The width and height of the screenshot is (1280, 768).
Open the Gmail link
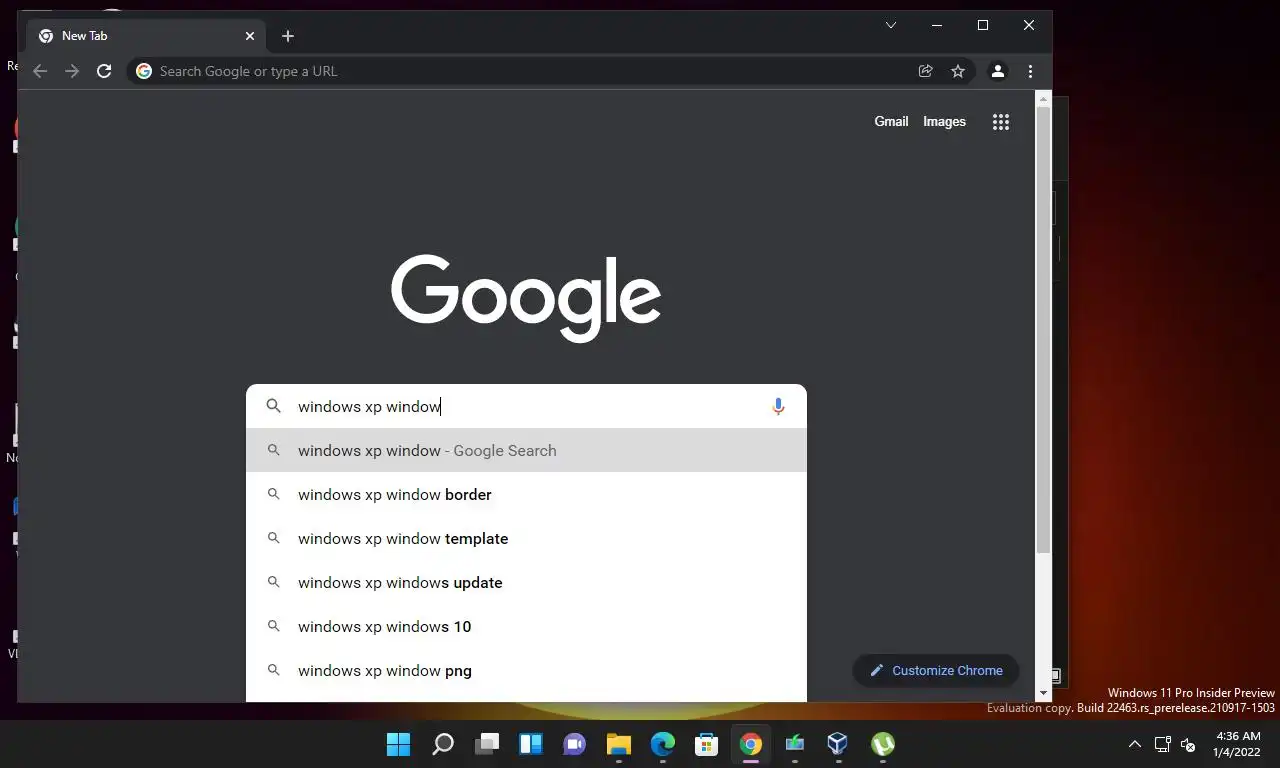tap(891, 121)
